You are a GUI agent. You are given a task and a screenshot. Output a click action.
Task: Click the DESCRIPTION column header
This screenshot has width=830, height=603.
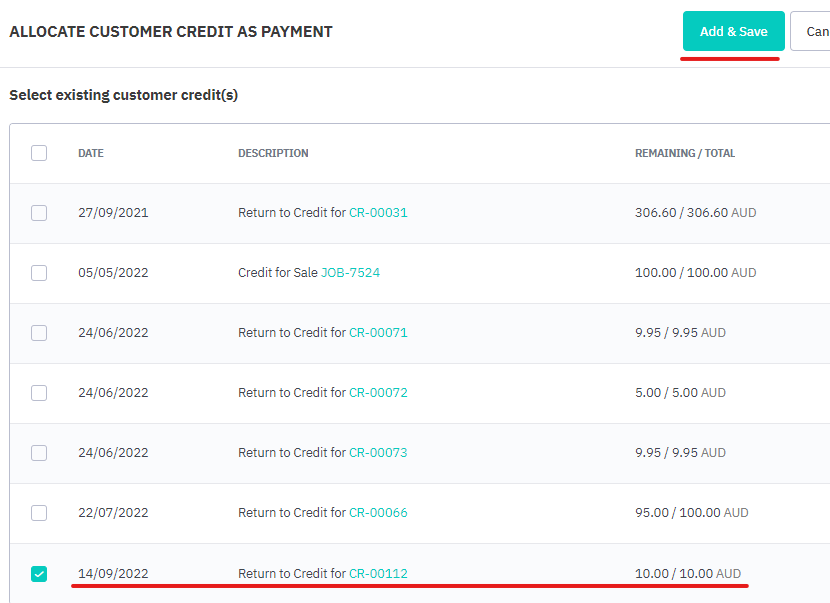coord(273,153)
